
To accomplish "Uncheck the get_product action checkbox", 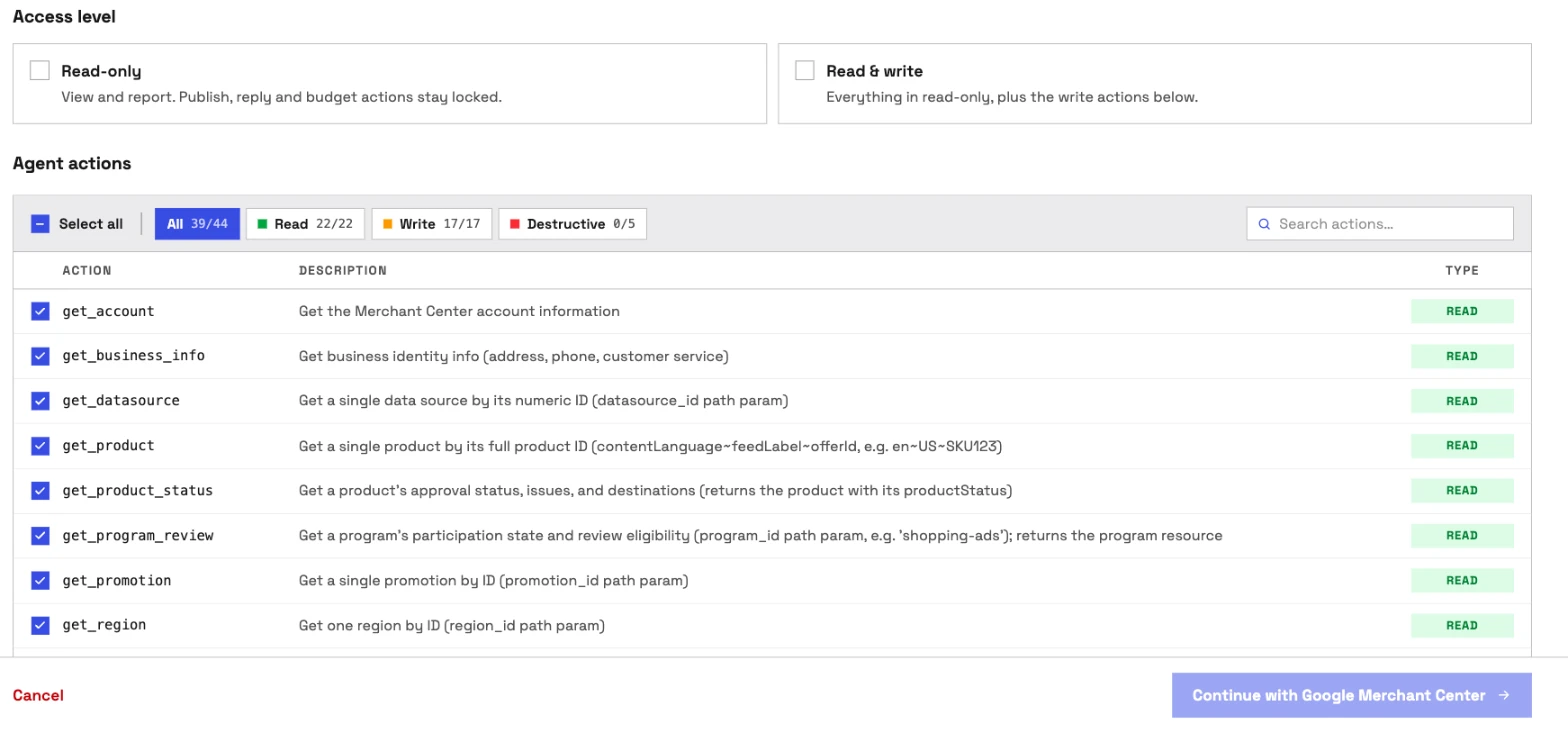I will 40,446.
